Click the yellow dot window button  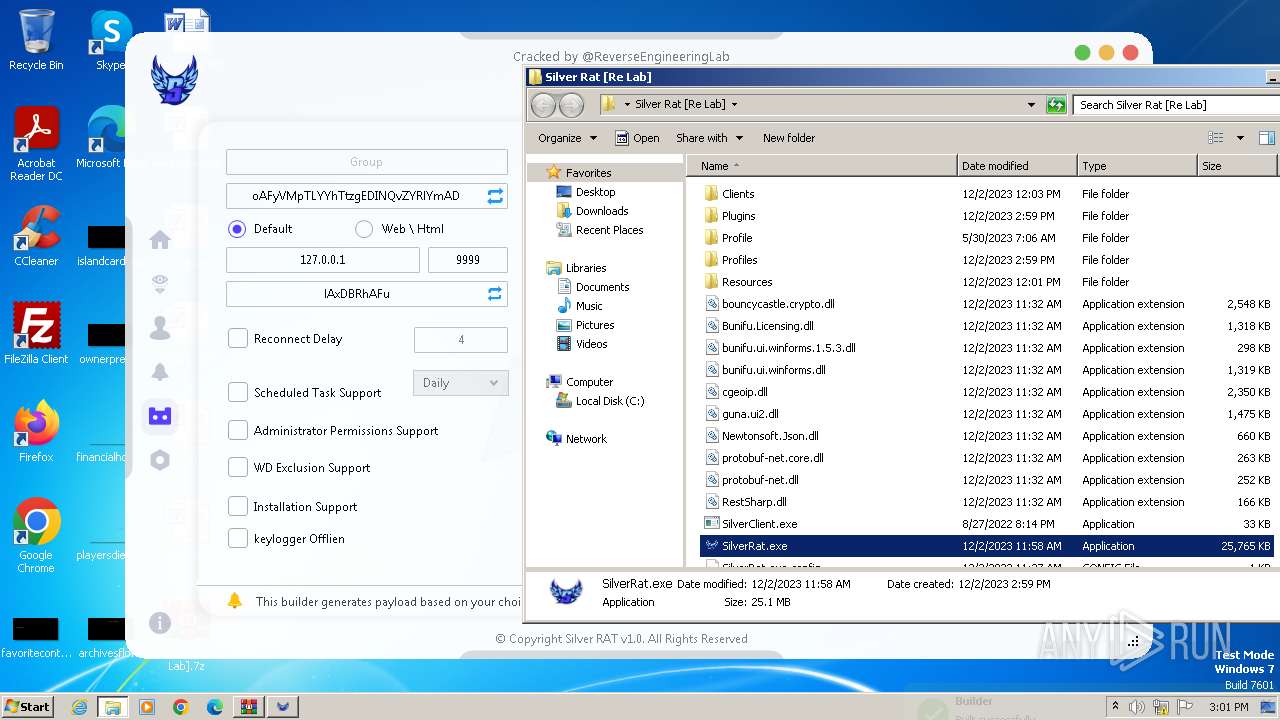coord(1106,52)
